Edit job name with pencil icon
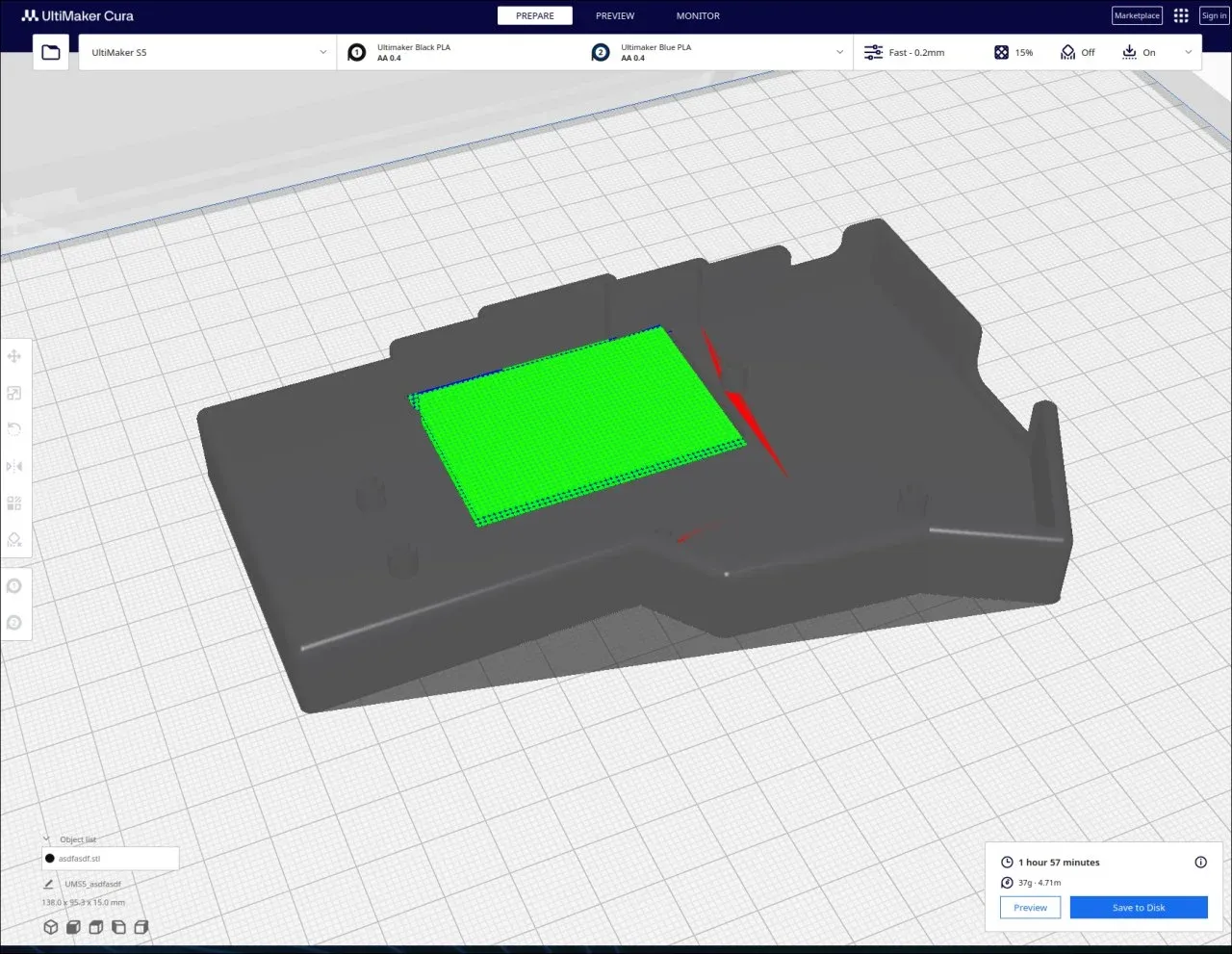1232x954 pixels. tap(49, 884)
